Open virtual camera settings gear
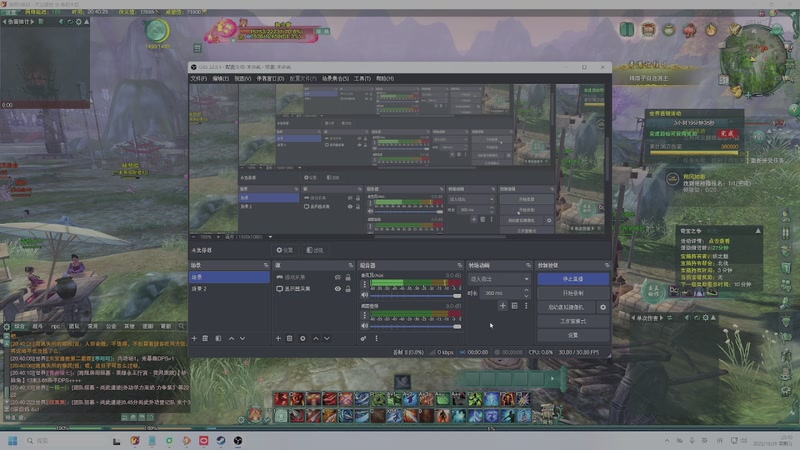Viewport: 800px width, 450px height. coord(603,307)
